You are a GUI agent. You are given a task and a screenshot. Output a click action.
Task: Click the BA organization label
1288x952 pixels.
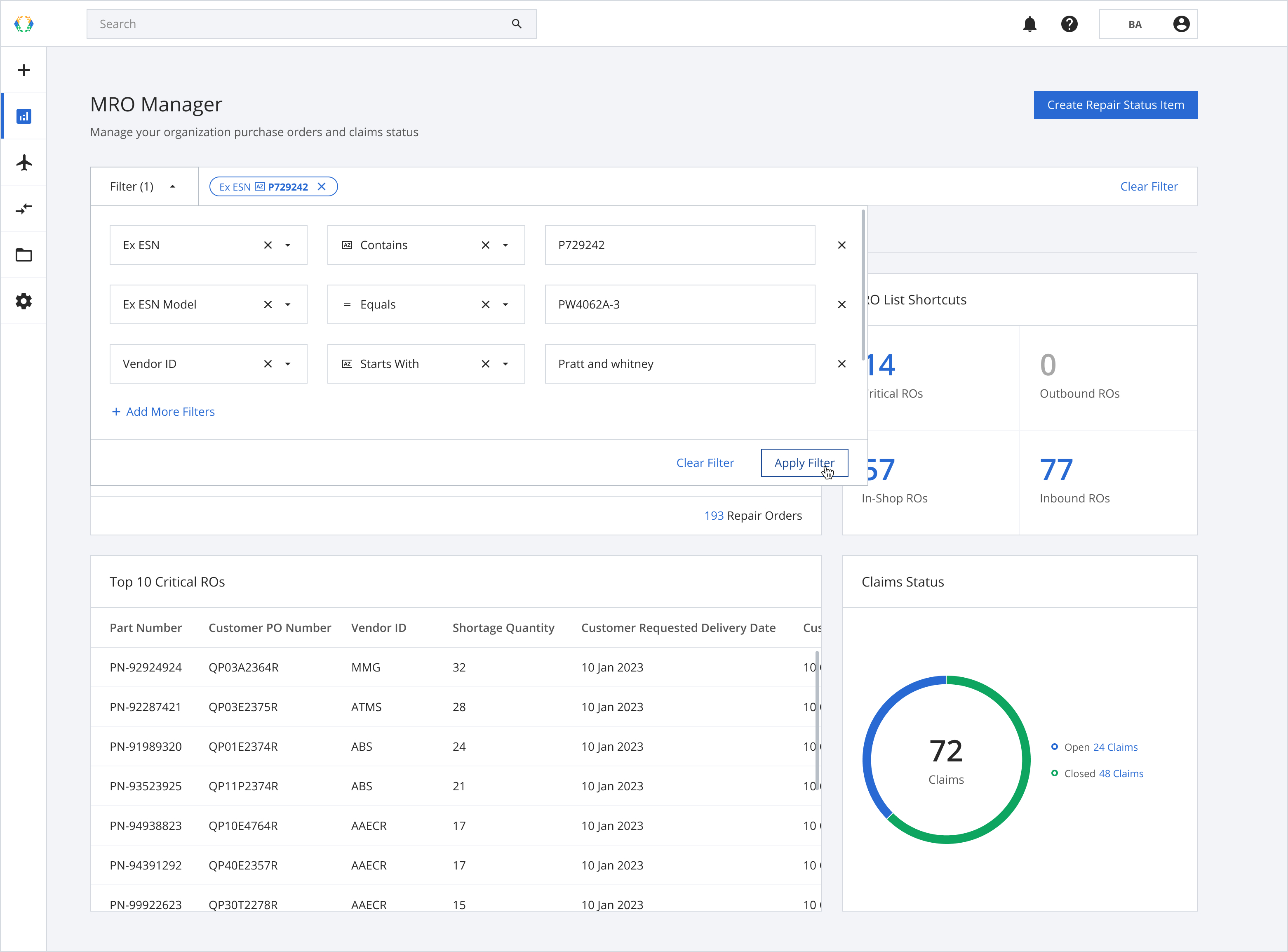pyautogui.click(x=1135, y=24)
